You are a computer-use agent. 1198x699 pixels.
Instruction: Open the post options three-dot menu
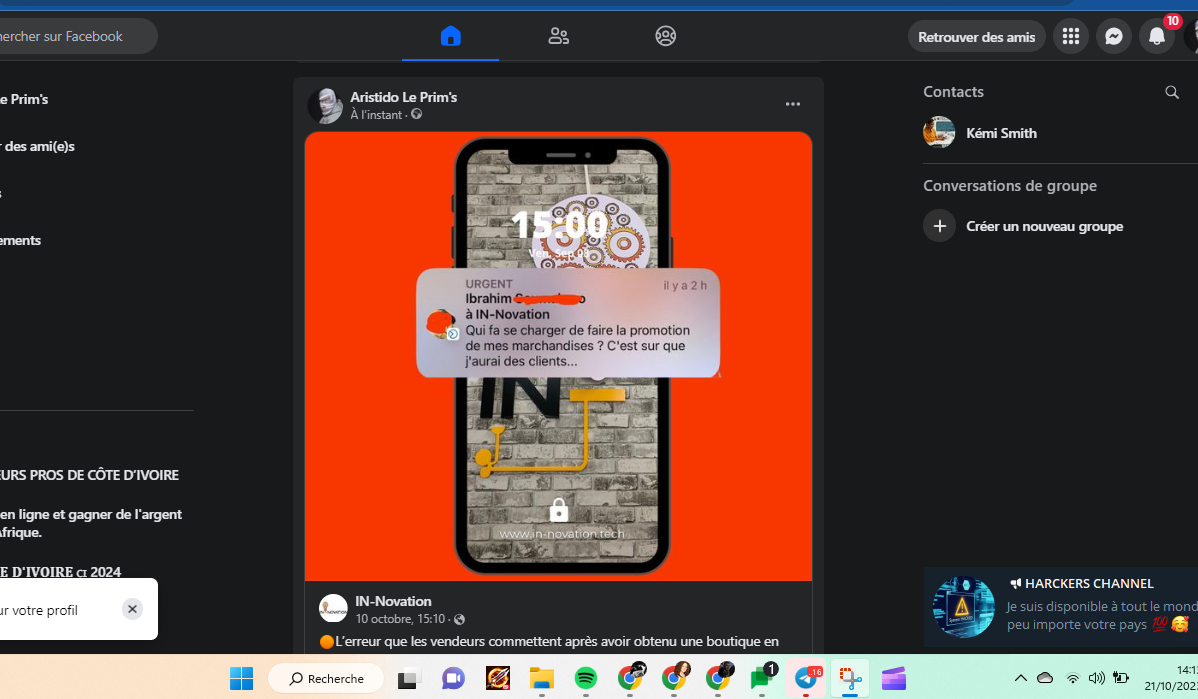tap(792, 104)
